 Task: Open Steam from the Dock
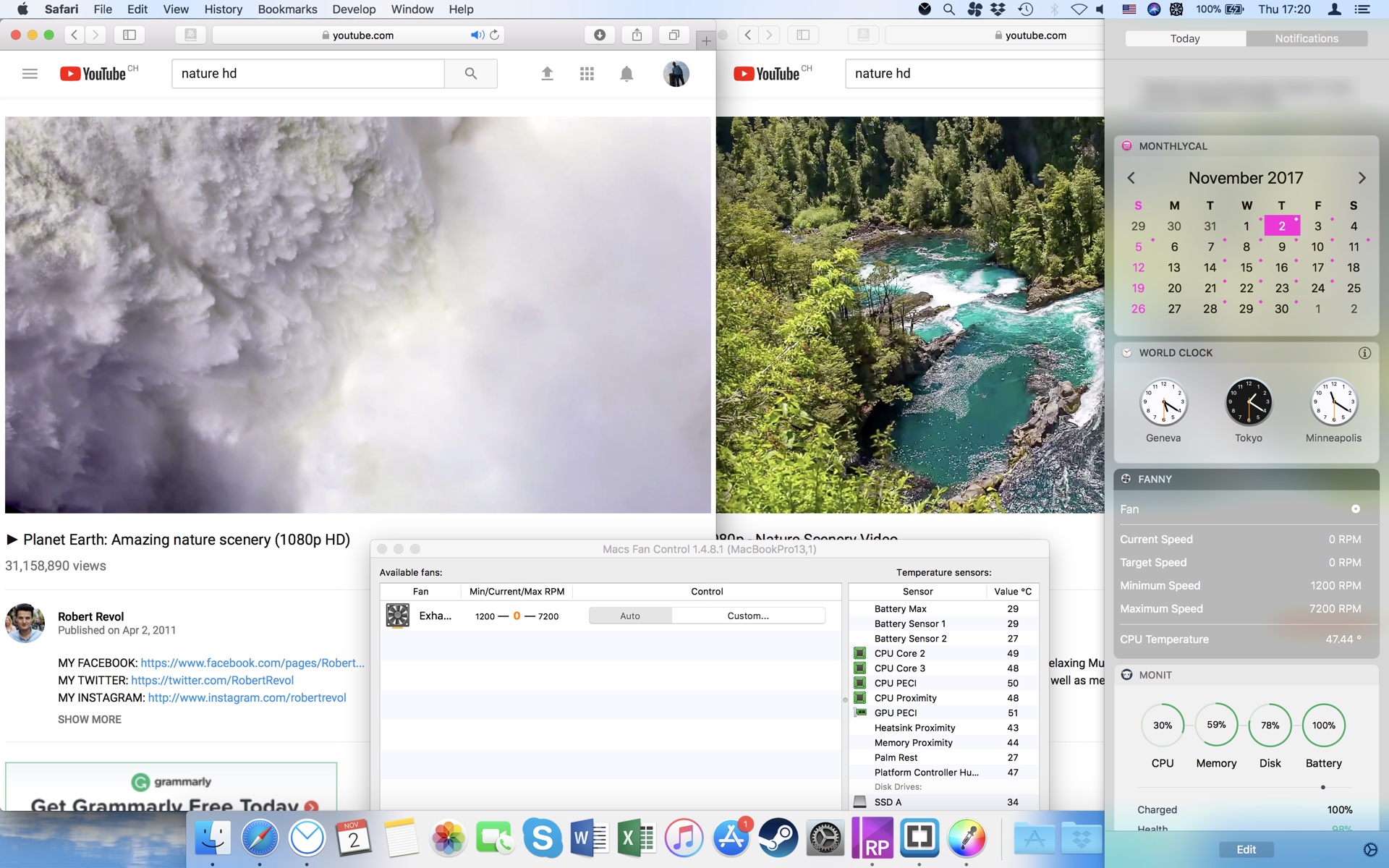[x=778, y=838]
